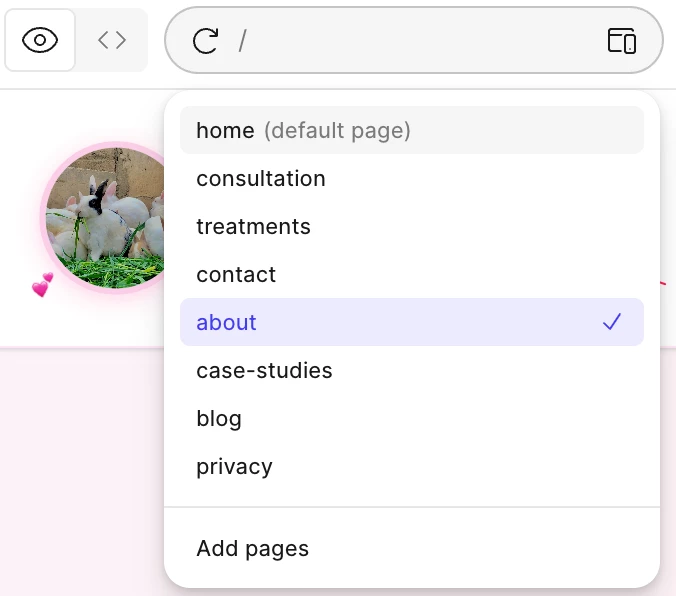Screen dimensions: 676x596
Task: Click the checkmark beside about
Action: pyautogui.click(x=612, y=322)
